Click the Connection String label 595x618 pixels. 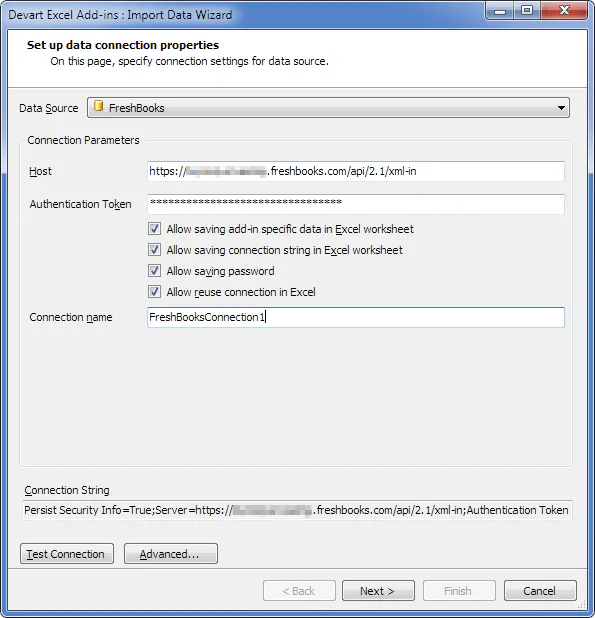point(67,490)
